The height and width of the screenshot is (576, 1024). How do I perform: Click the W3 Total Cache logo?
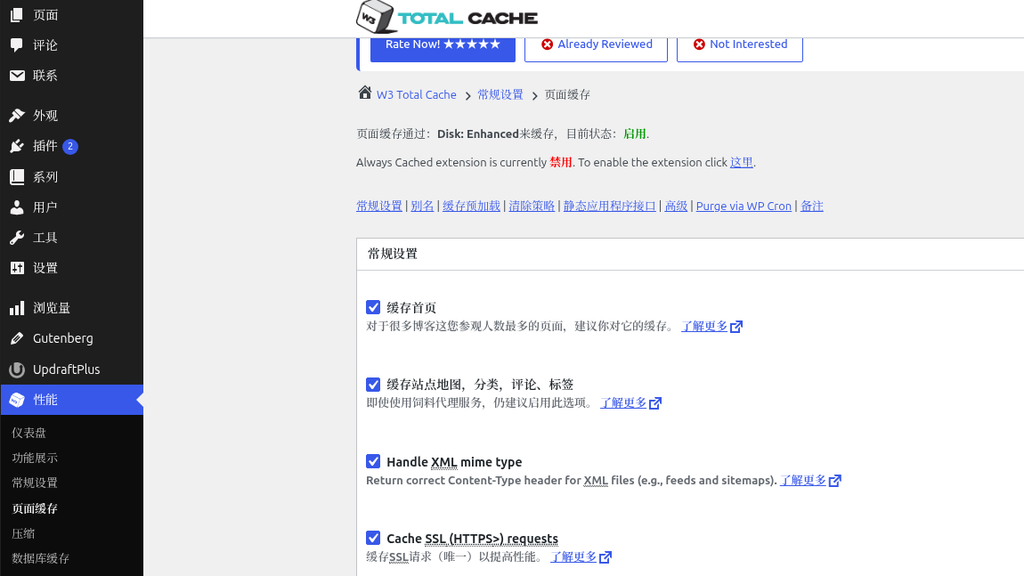[447, 17]
